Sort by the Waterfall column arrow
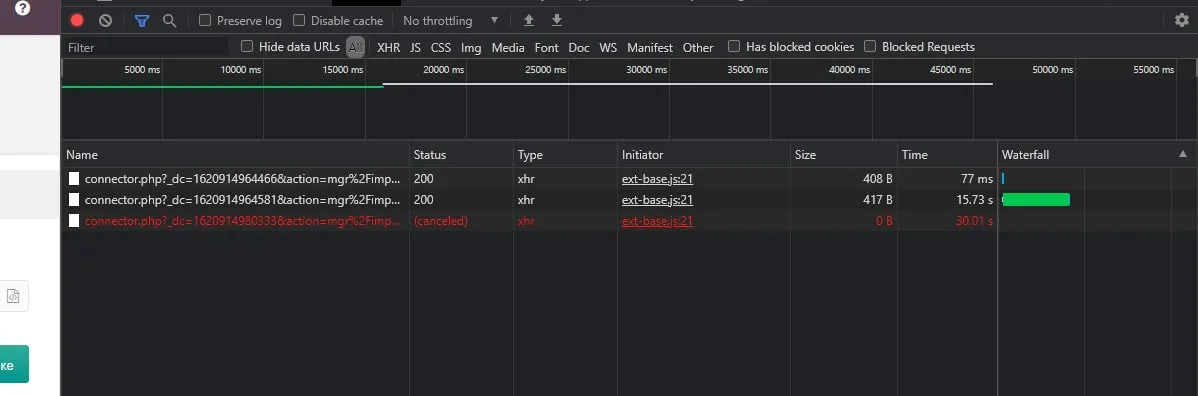The width and height of the screenshot is (1198, 396). pyautogui.click(x=1183, y=154)
